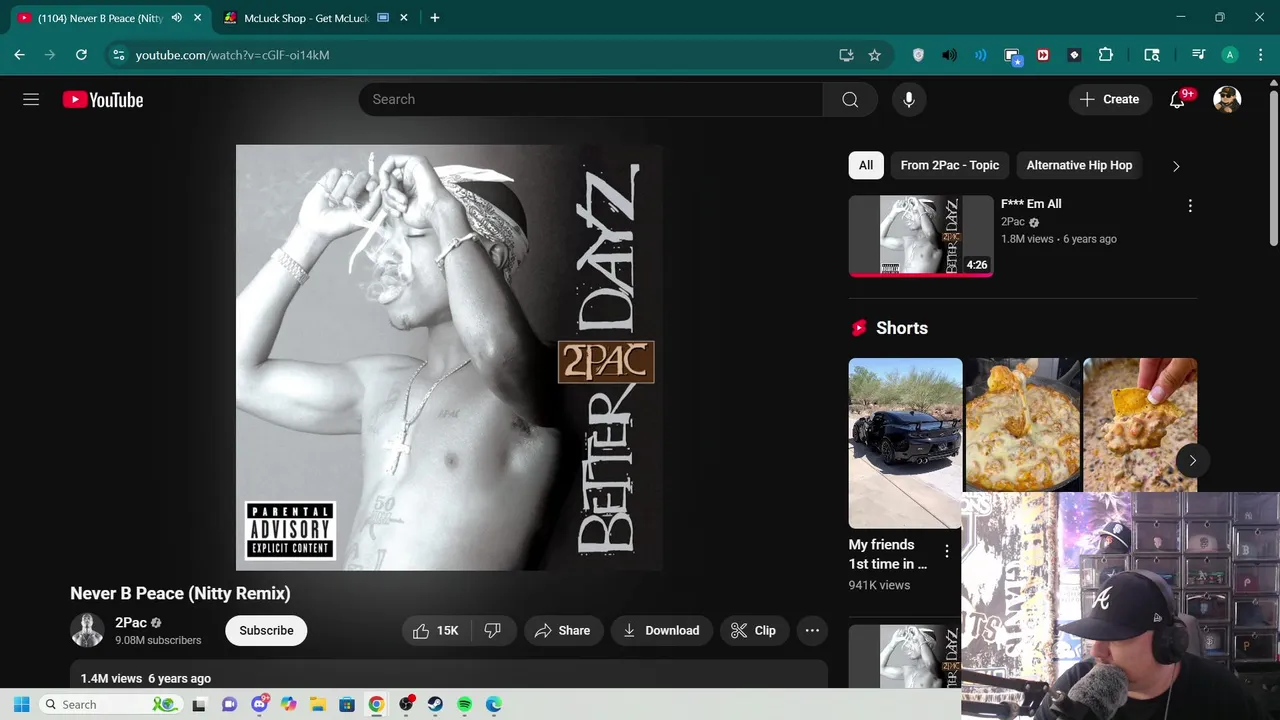The height and width of the screenshot is (720, 1280).
Task: Open the media controls icon in Chrome toolbar
Action: coord(1198,55)
